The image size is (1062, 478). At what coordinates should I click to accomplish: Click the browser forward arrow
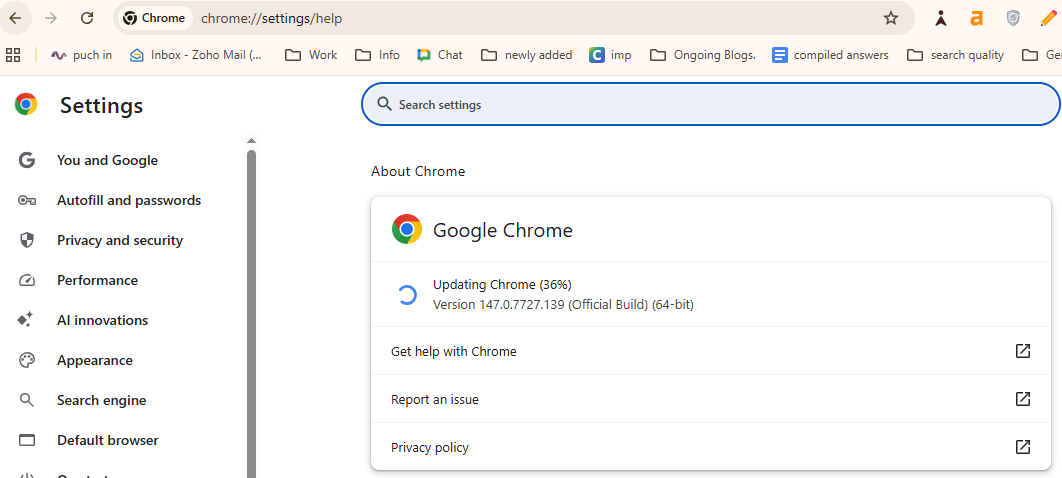coord(51,18)
